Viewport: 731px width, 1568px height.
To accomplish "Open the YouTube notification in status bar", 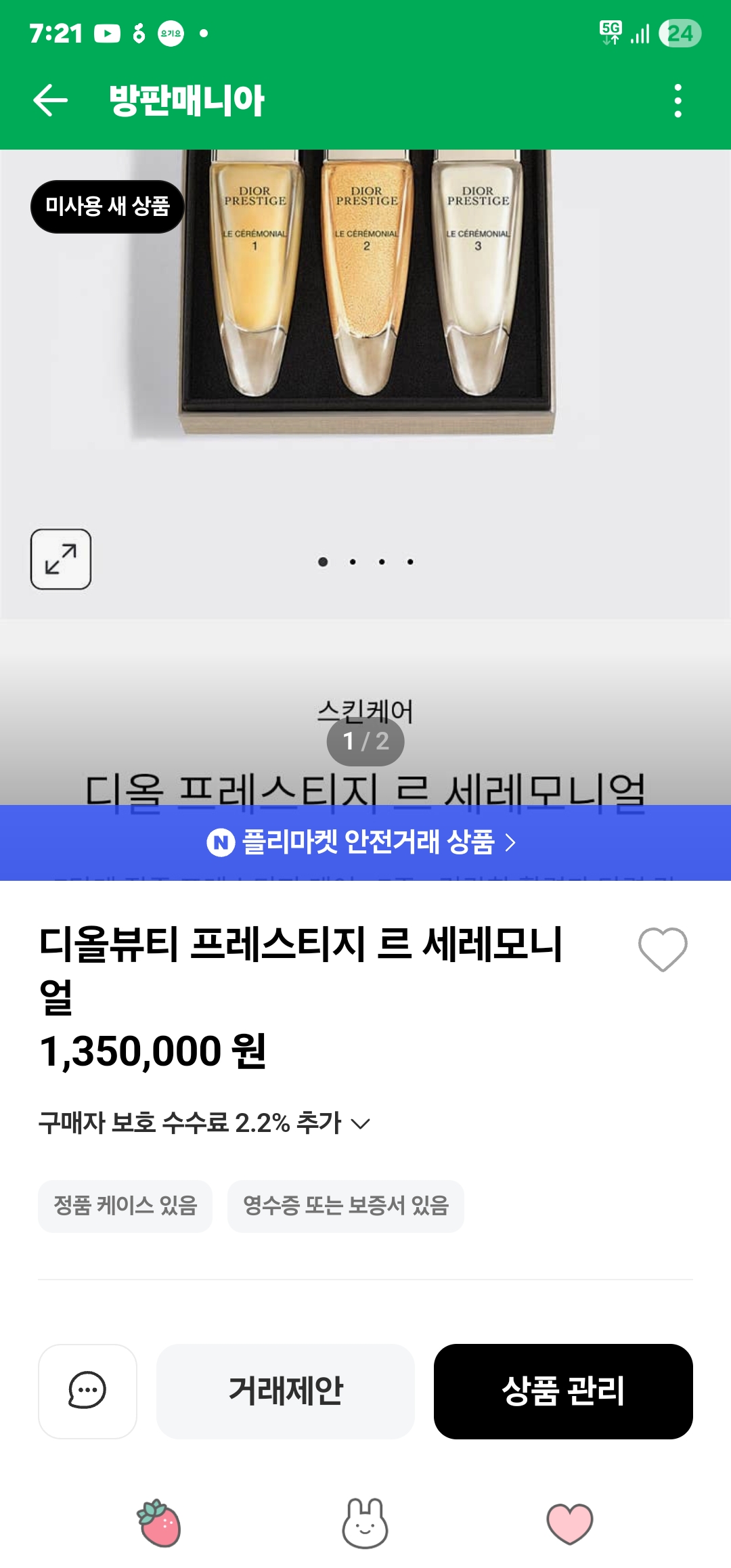I will click(107, 33).
